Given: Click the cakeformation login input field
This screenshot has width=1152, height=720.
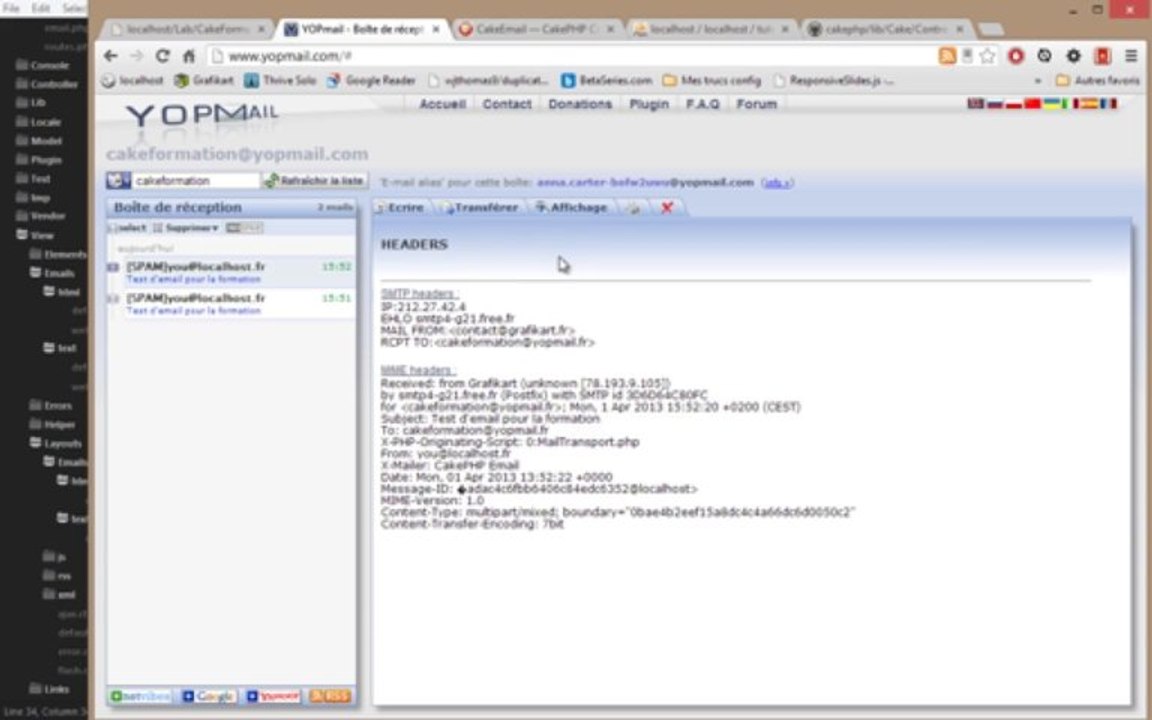Looking at the screenshot, I should [x=195, y=180].
